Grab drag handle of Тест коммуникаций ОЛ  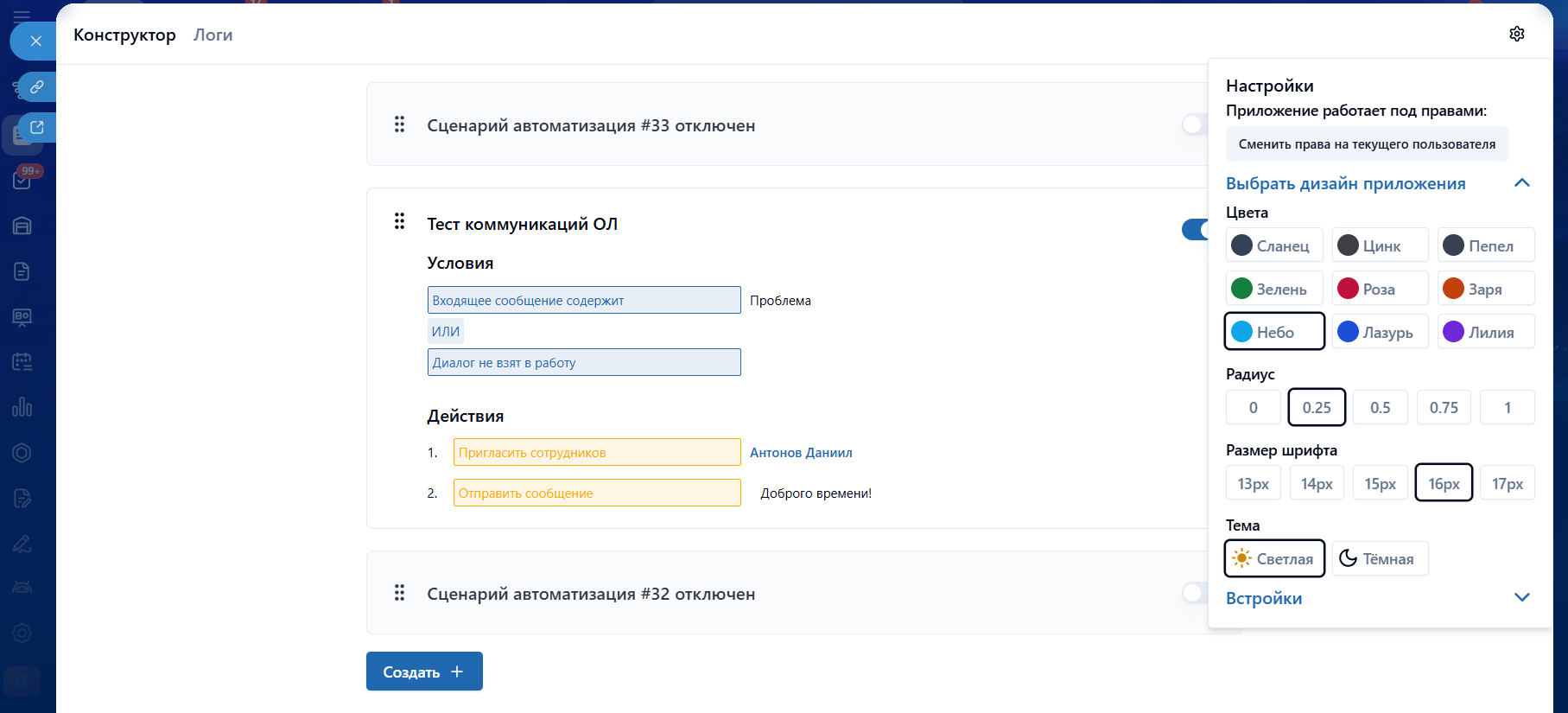tap(399, 221)
